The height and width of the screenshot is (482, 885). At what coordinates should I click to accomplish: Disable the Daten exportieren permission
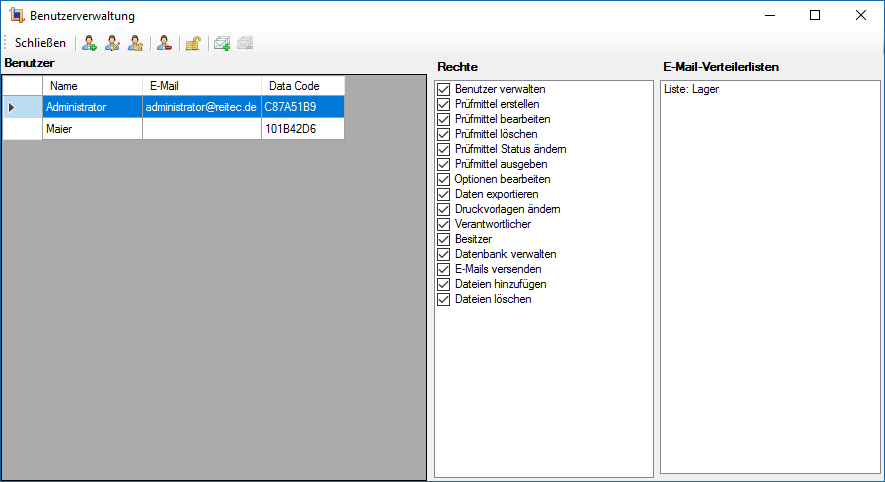444,195
